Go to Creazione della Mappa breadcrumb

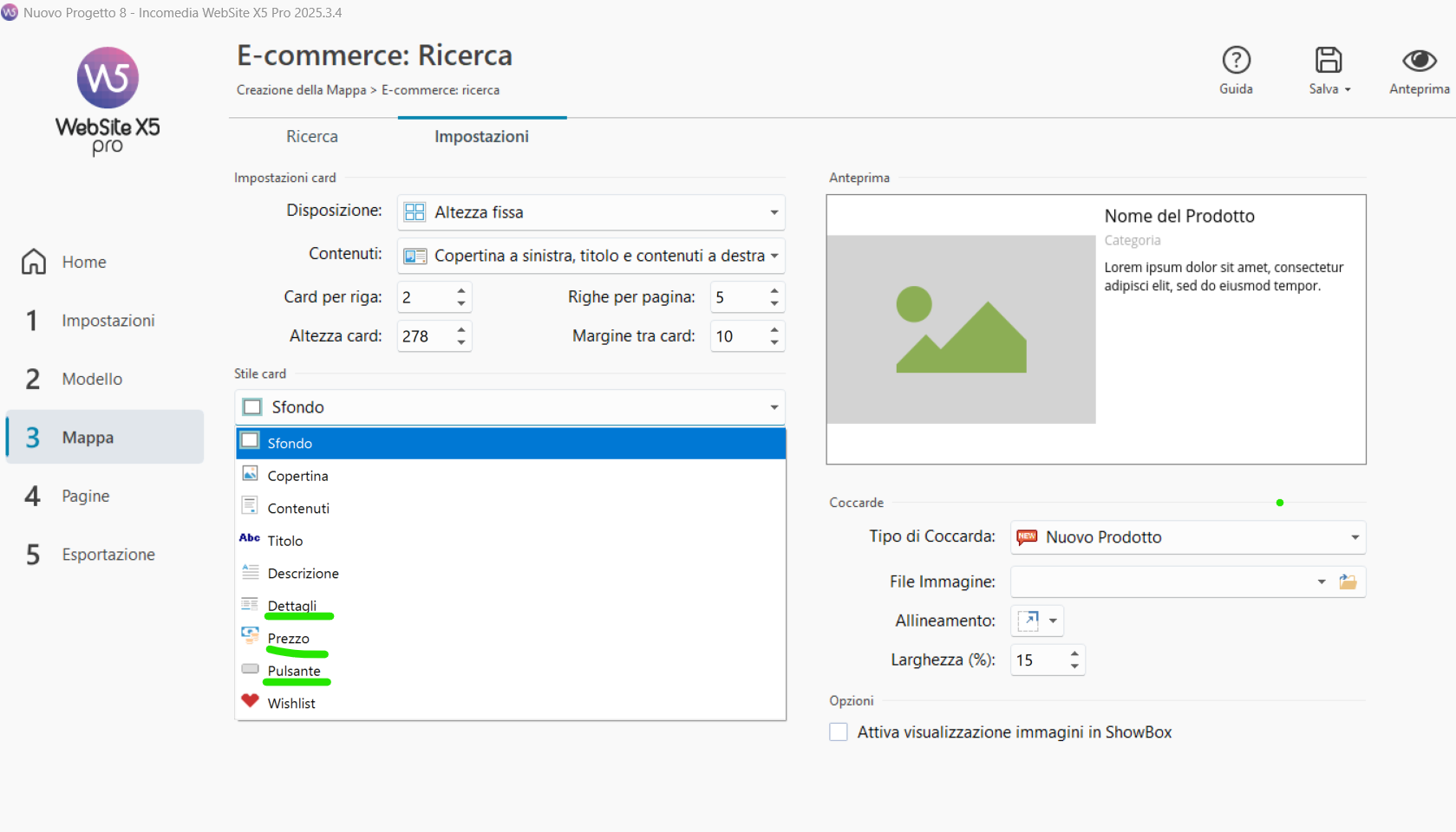(301, 90)
